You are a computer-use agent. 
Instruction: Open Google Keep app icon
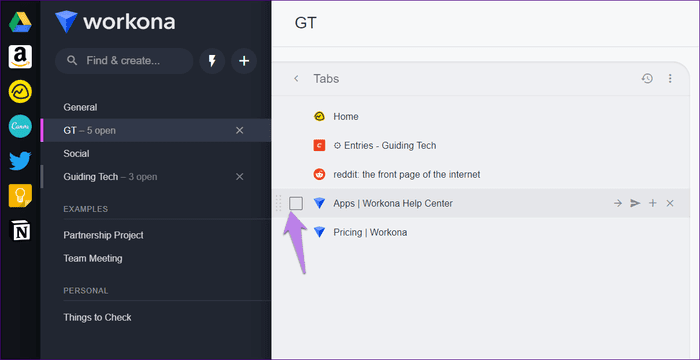(20, 196)
